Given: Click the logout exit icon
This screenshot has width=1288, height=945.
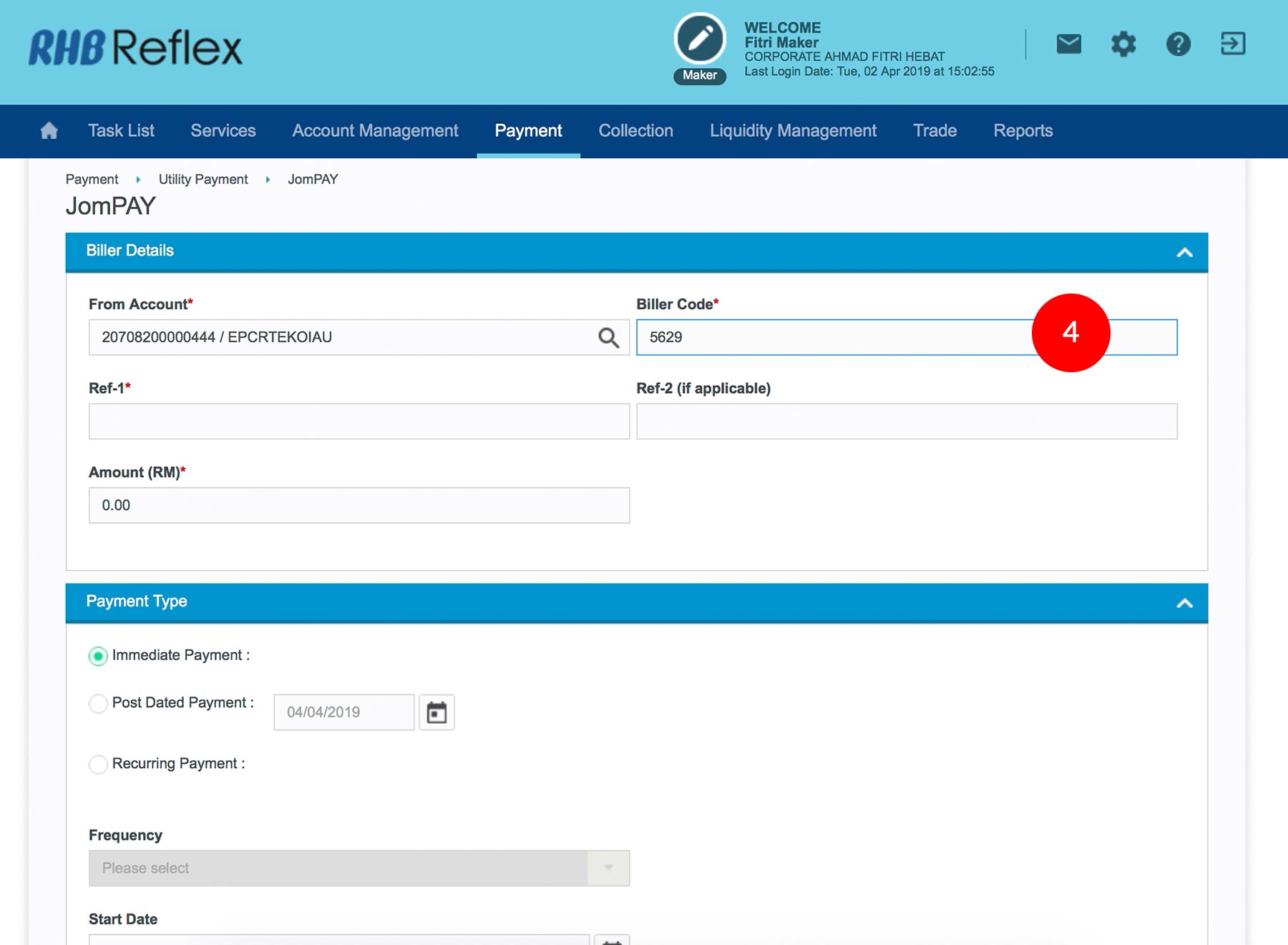Looking at the screenshot, I should 1232,44.
